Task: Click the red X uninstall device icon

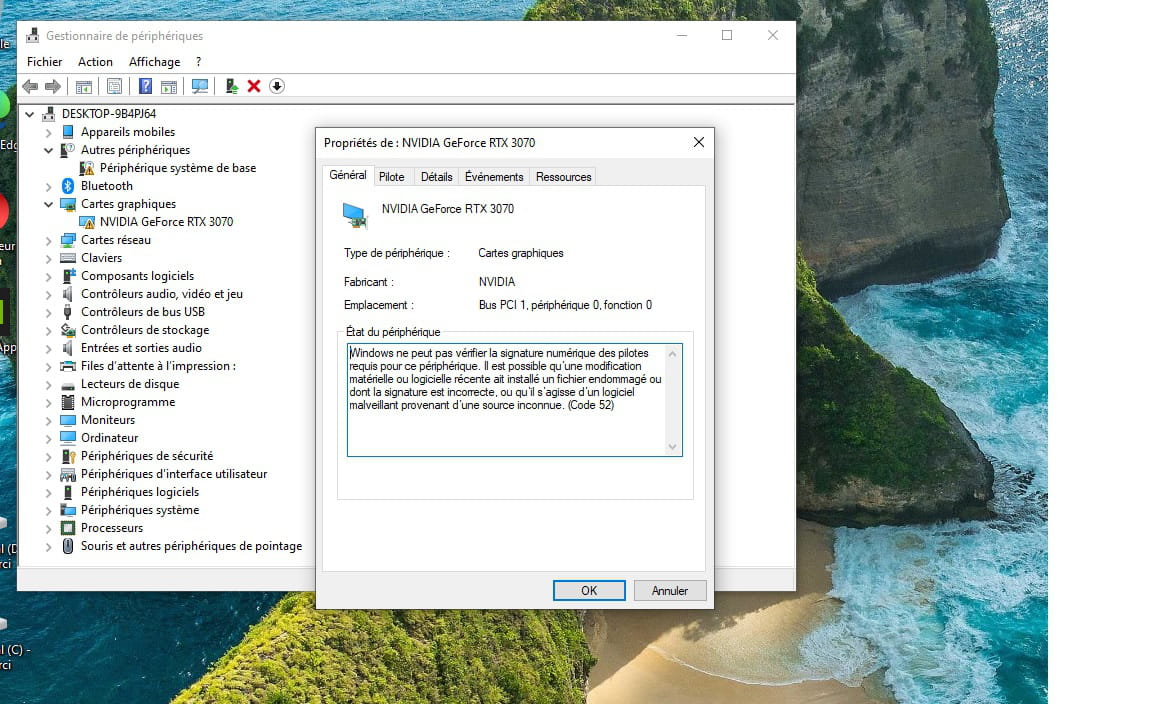Action: [x=254, y=87]
